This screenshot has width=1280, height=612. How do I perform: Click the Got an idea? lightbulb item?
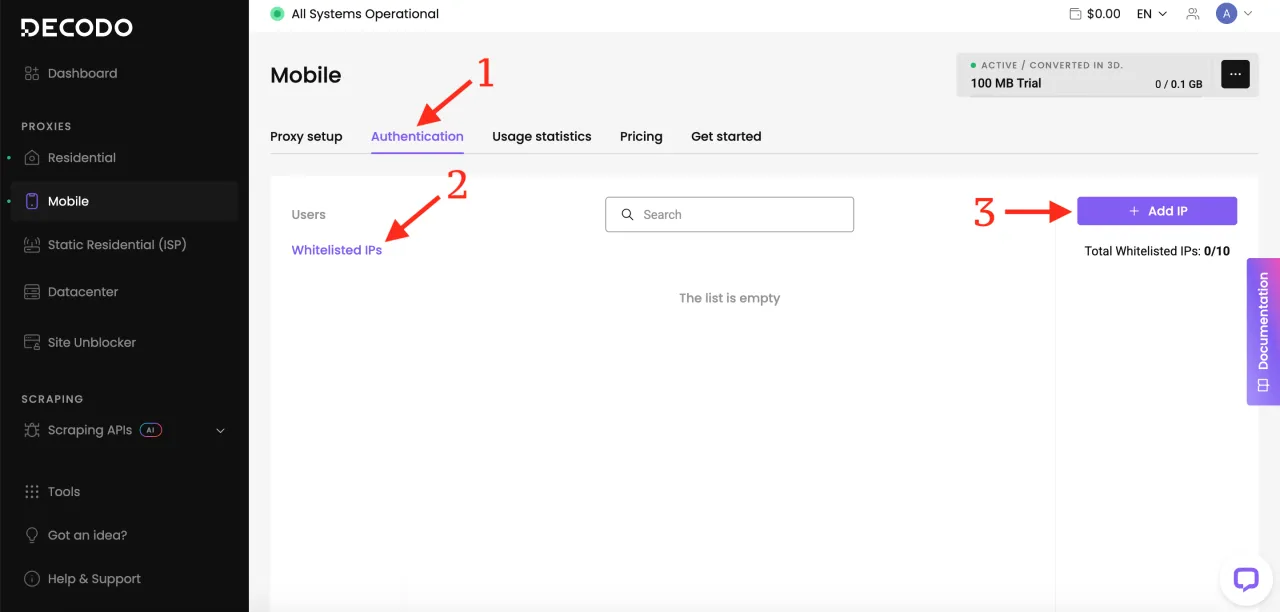[87, 535]
